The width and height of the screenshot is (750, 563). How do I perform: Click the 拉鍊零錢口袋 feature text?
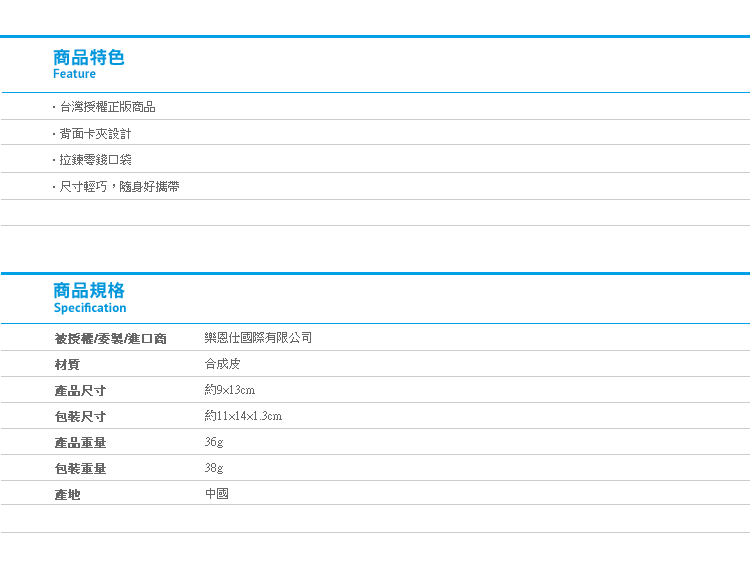point(94,160)
